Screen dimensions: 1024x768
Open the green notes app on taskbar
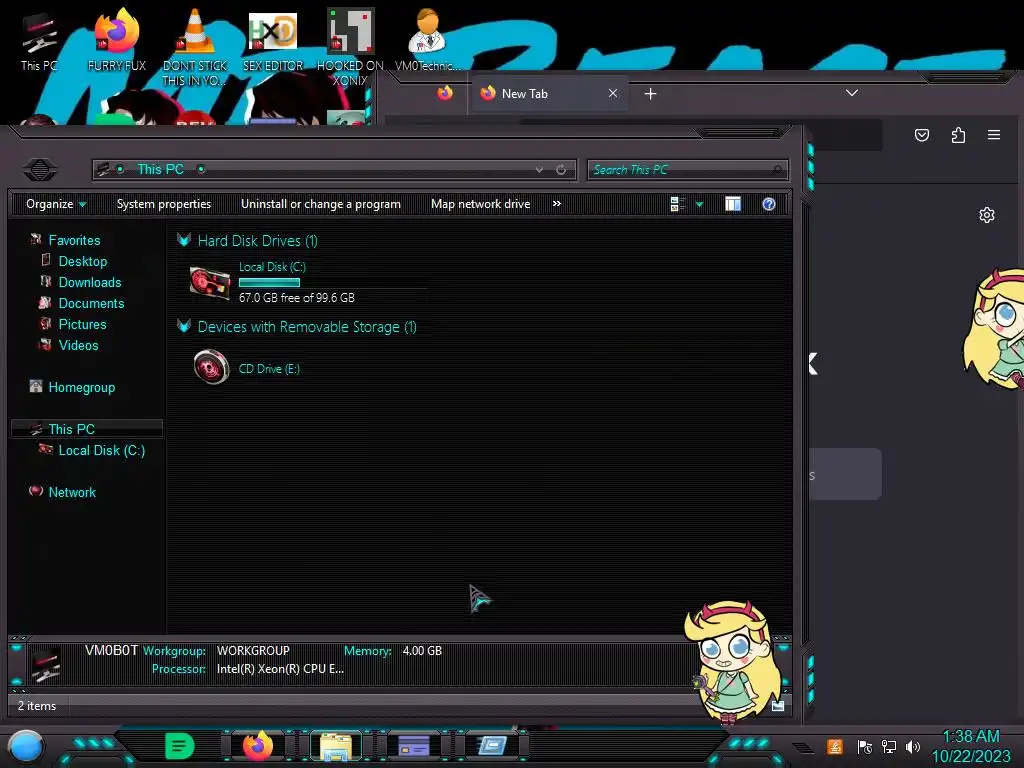pyautogui.click(x=180, y=746)
